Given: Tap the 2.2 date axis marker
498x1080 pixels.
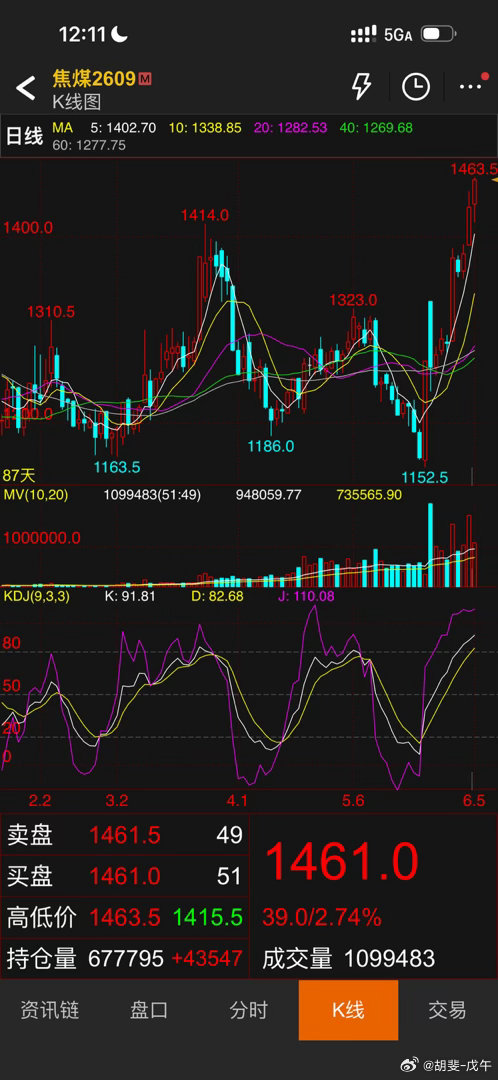Looking at the screenshot, I should [40, 800].
